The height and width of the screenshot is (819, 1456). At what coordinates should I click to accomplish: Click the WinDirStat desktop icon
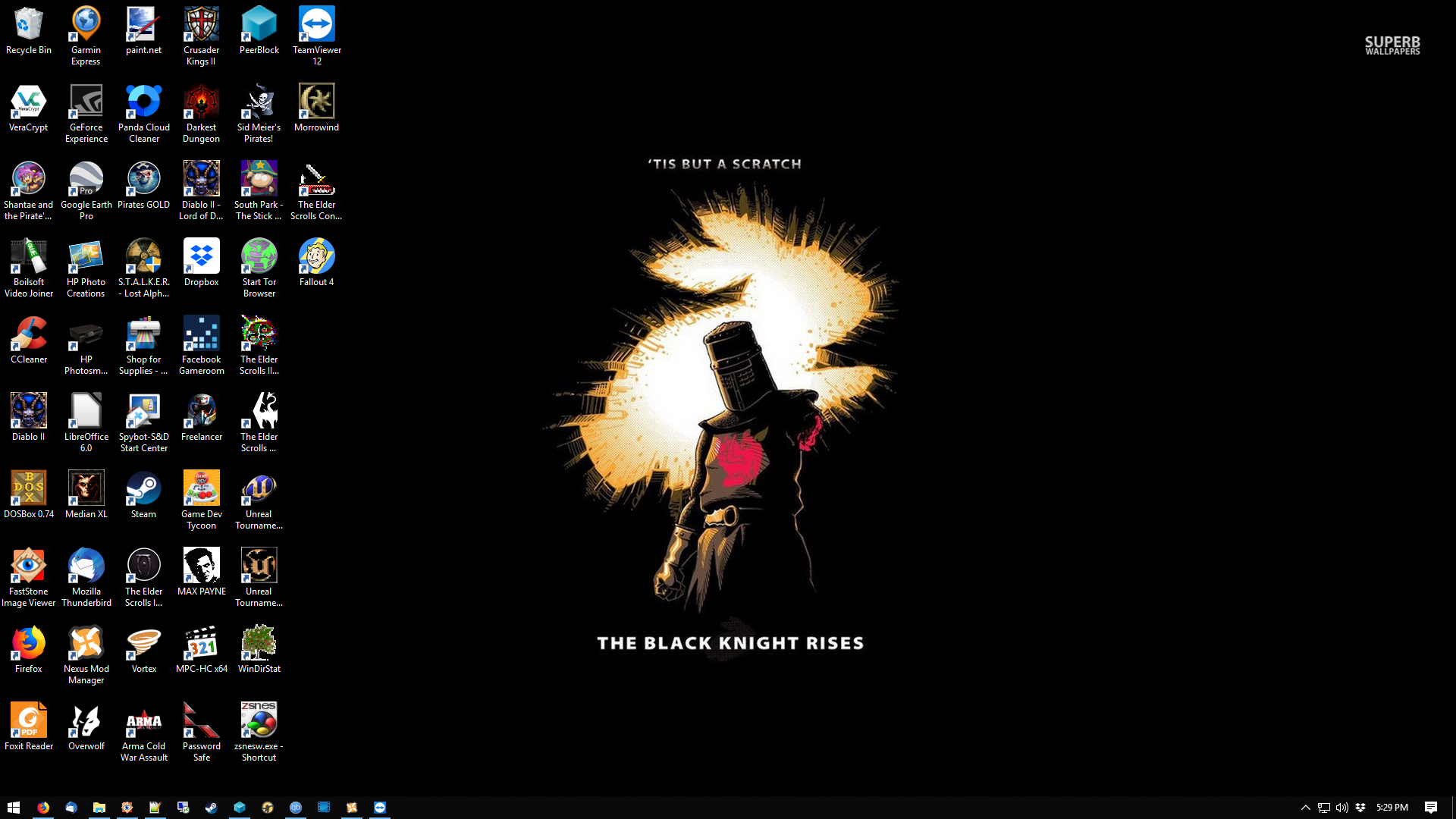coord(259,651)
